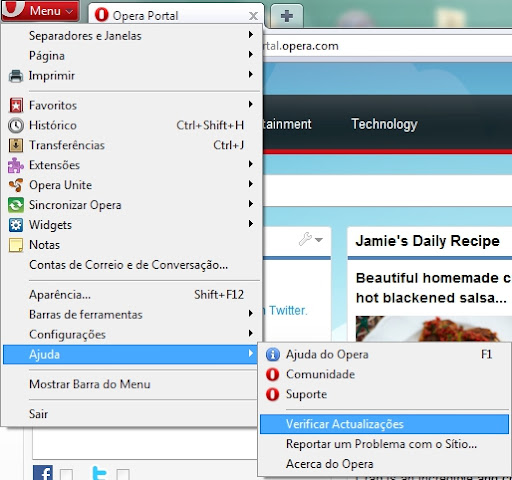Click the Widgets gear icon
Screen dimensions: 512x480
point(16,225)
